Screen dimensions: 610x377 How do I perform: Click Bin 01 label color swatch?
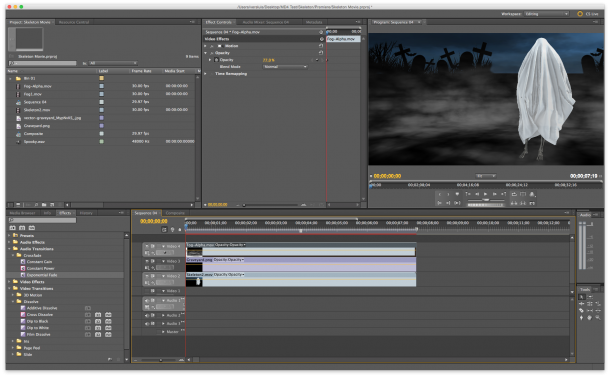[102, 78]
